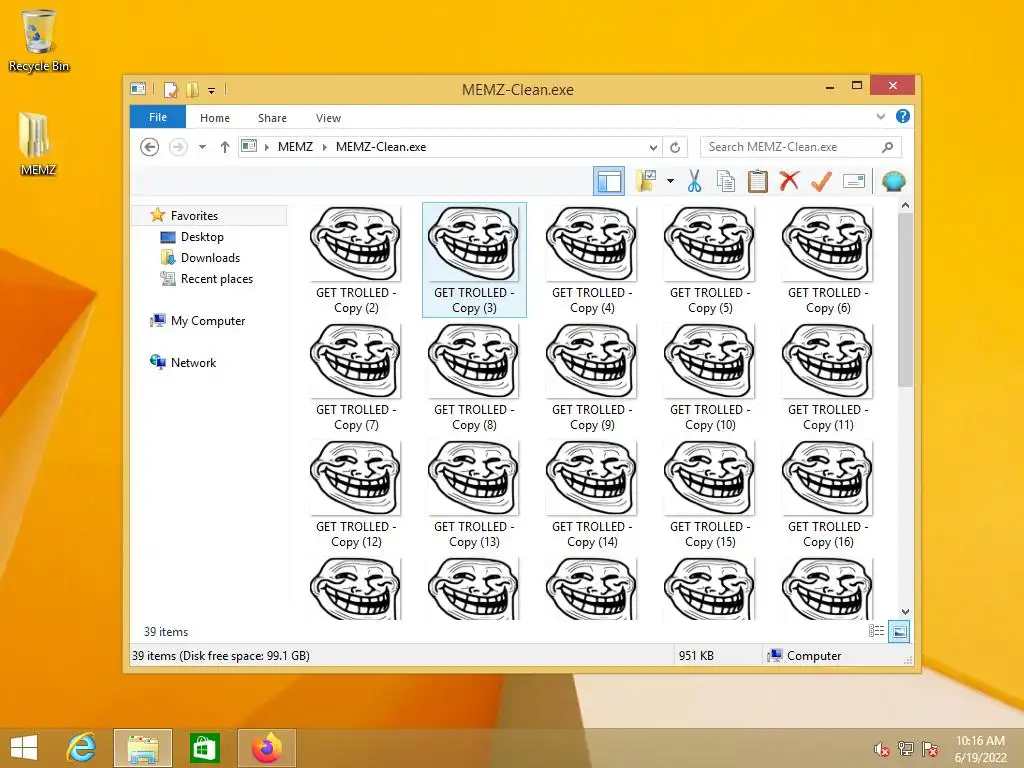The height and width of the screenshot is (768, 1024).
Task: Switch to Large icons view button
Action: point(899,631)
